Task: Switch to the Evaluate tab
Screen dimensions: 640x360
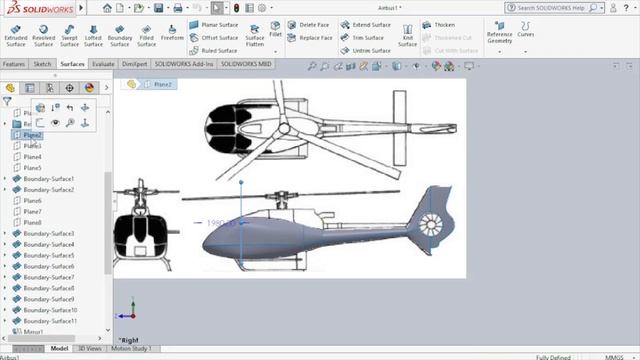Action: tap(103, 64)
